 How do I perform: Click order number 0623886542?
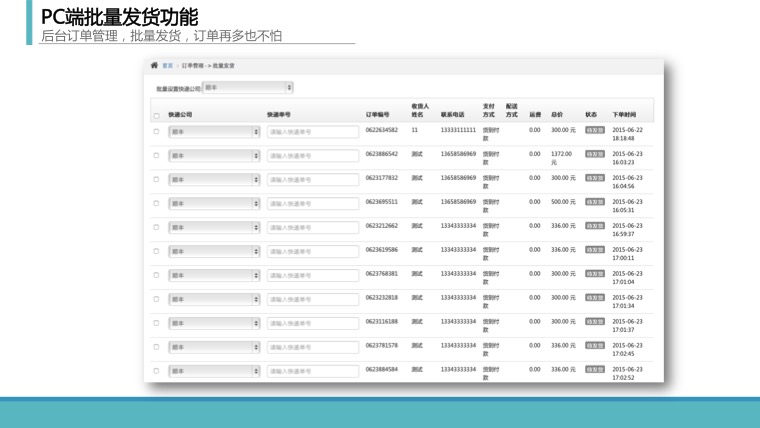click(381, 154)
